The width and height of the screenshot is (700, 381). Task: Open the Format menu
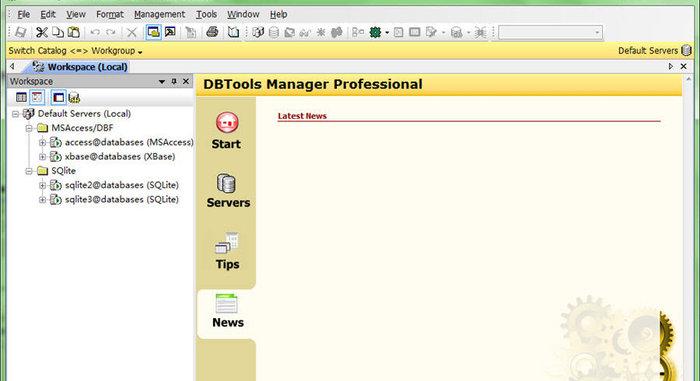[110, 14]
